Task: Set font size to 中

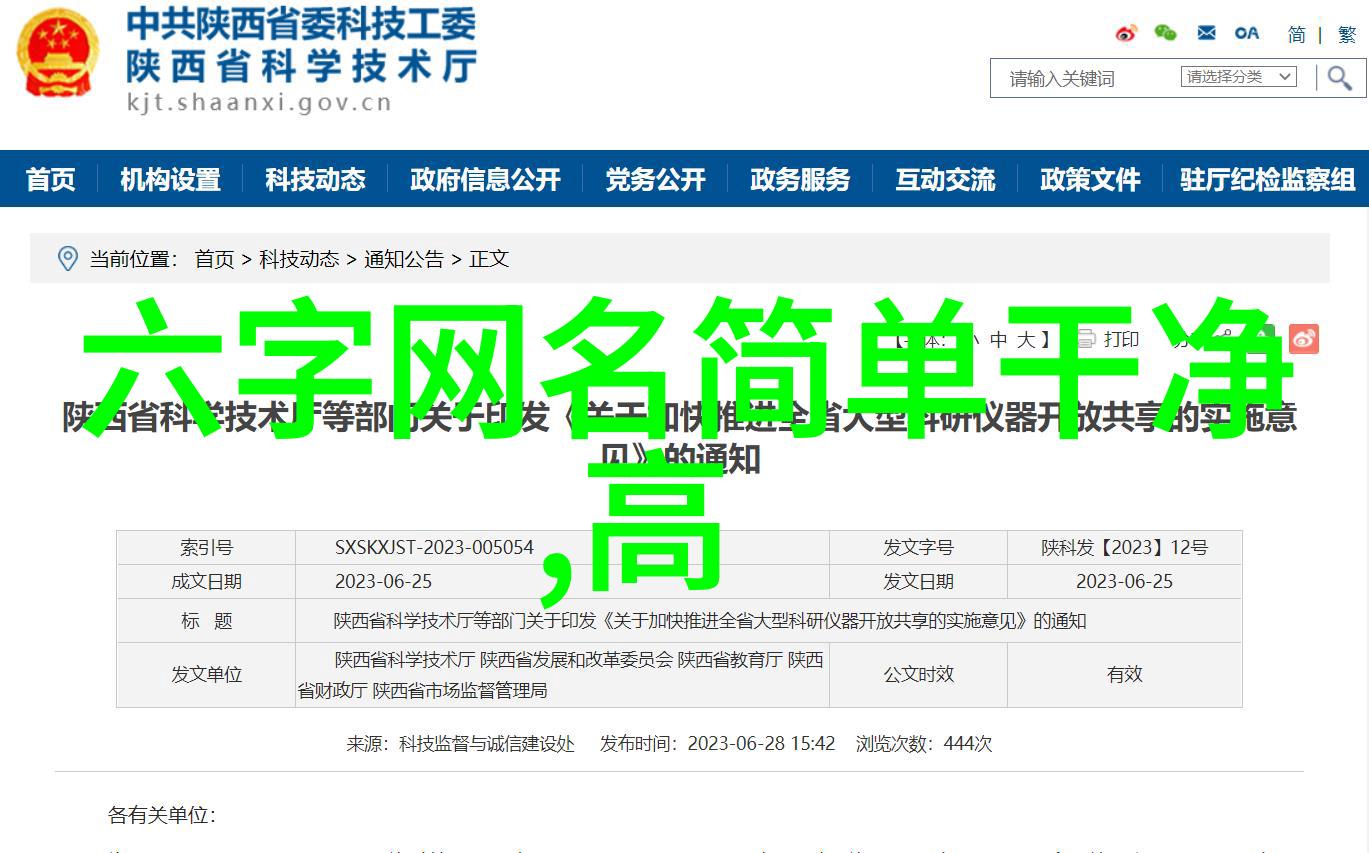Action: (999, 340)
